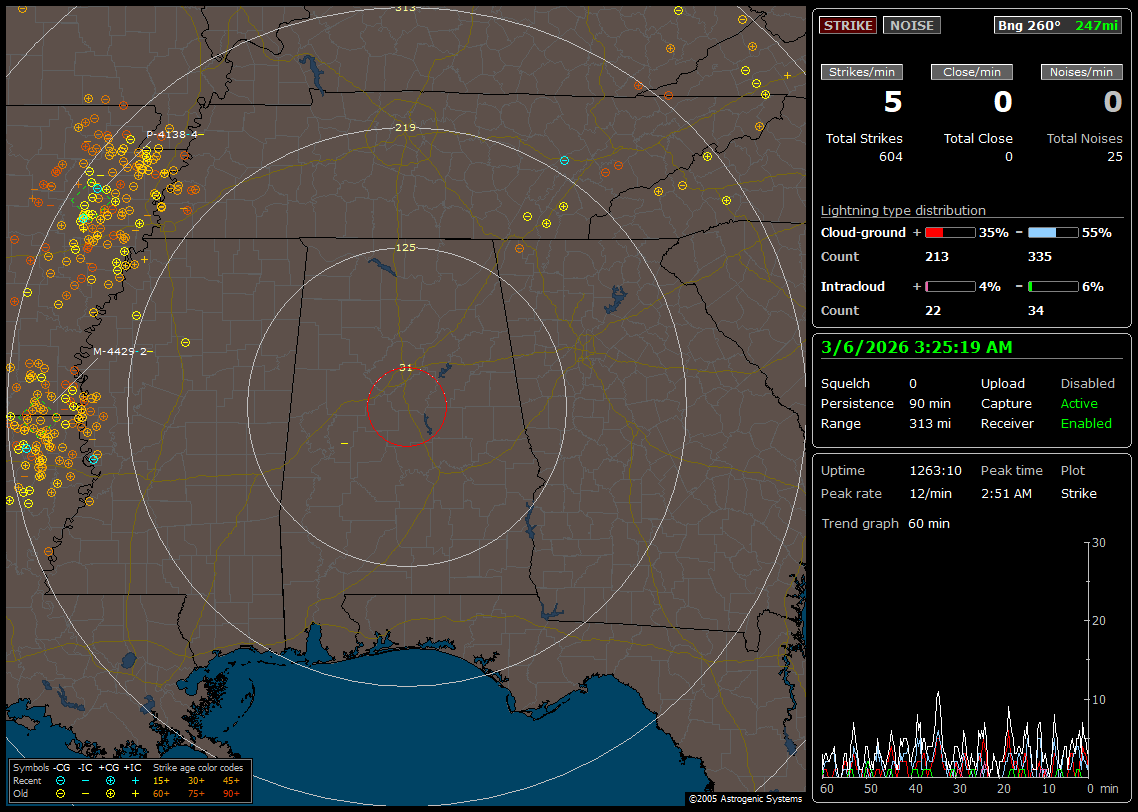Click the red STRIKE indicator button

coord(848,25)
